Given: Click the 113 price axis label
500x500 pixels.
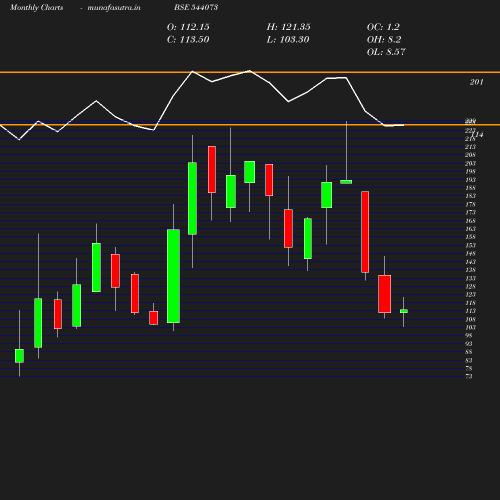Looking at the screenshot, I should pos(471,311).
